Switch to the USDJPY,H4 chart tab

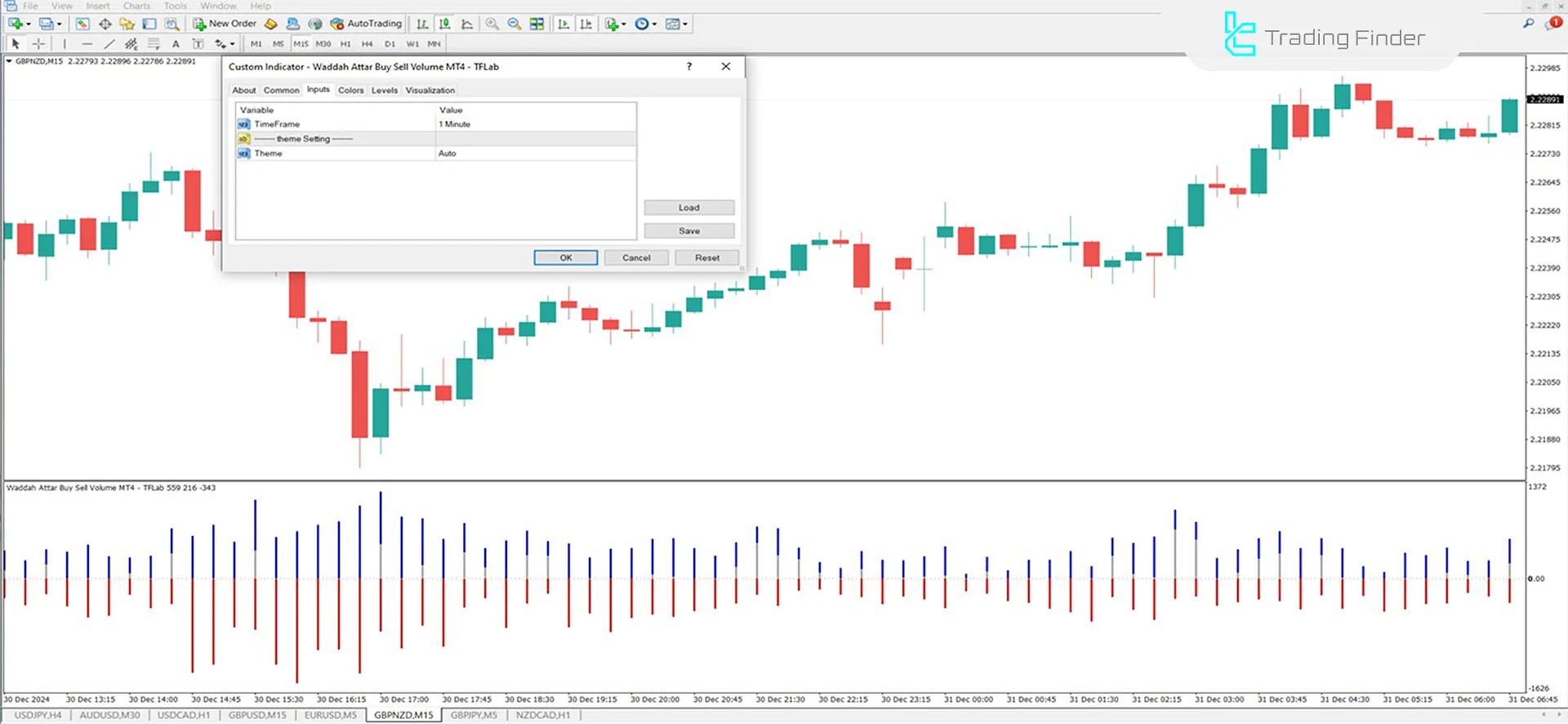click(x=38, y=715)
